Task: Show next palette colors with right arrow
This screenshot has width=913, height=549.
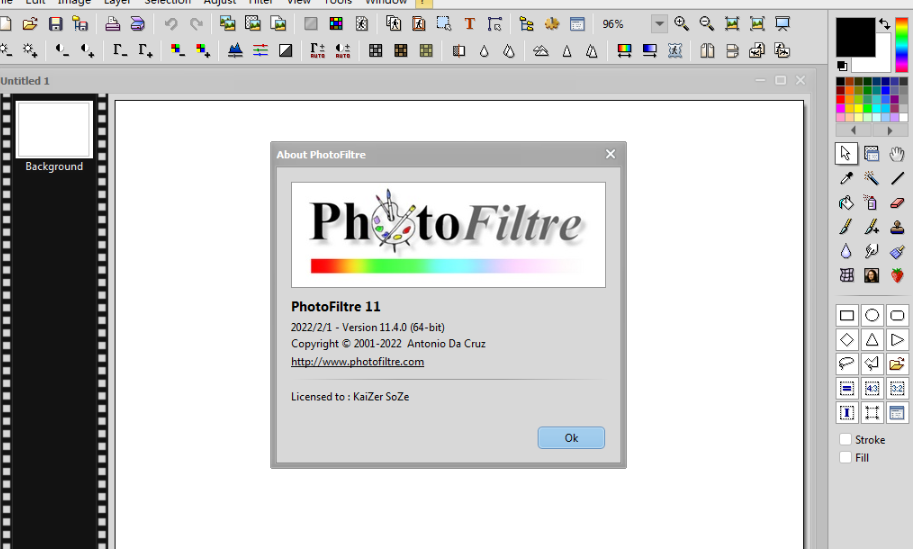Action: coord(890,130)
